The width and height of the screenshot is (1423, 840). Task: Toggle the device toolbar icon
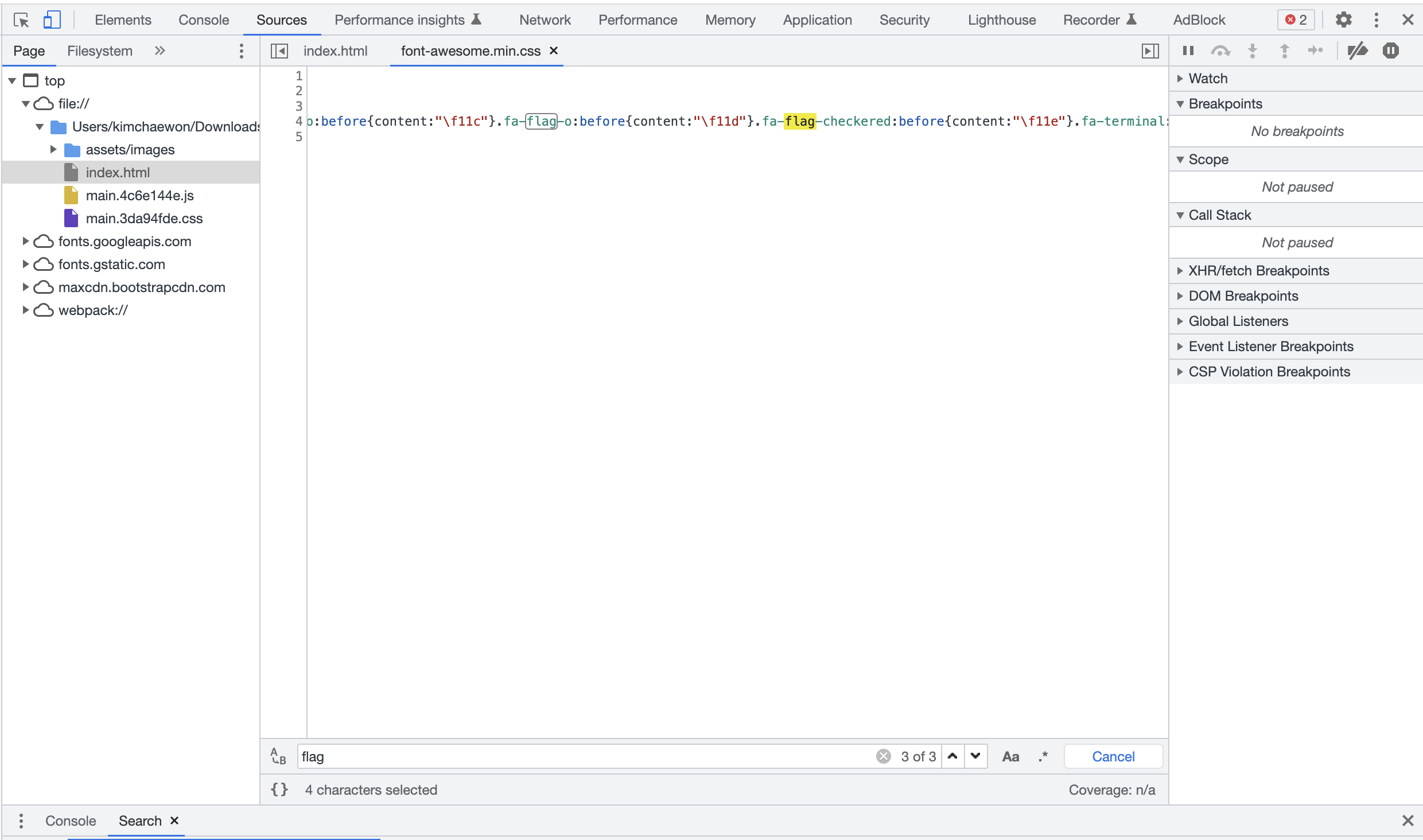(x=52, y=20)
